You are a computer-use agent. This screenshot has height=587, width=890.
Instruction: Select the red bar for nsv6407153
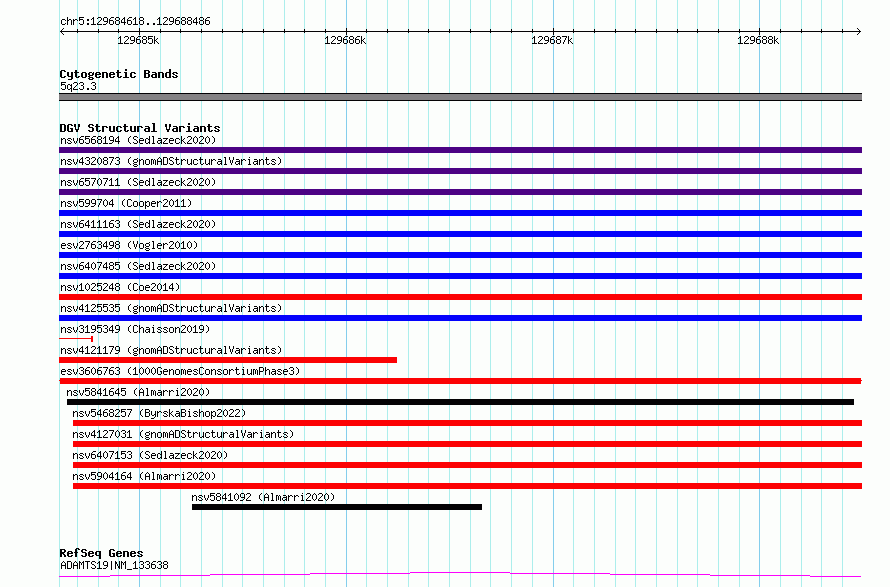[468, 465]
